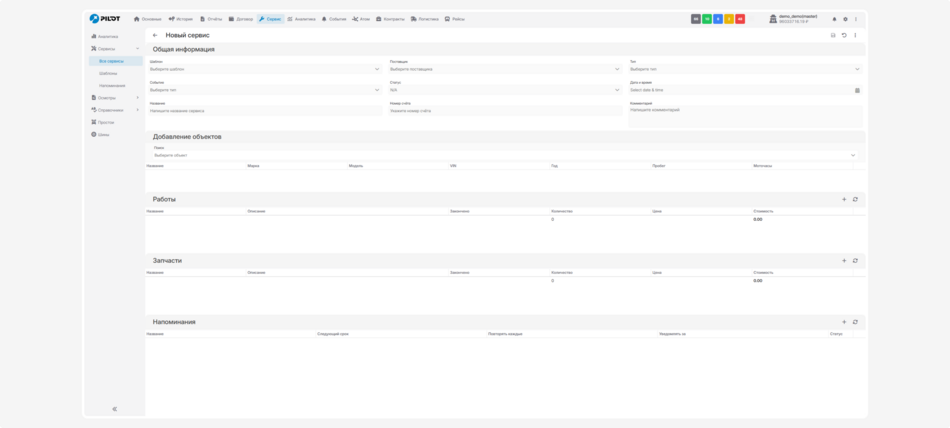Open the notifications bell in the top bar
Image resolution: width=950 pixels, height=428 pixels.
click(834, 19)
